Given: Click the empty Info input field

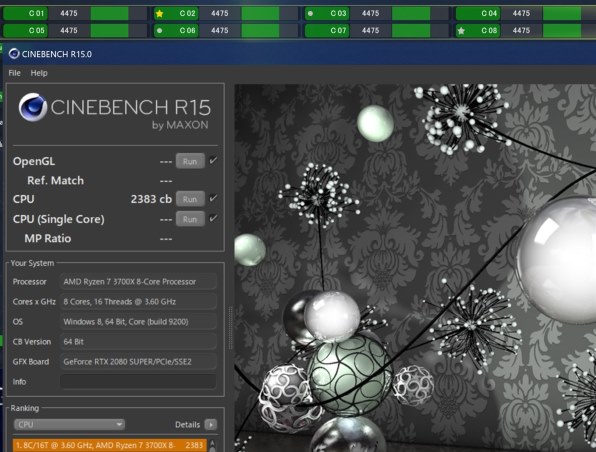Looking at the screenshot, I should (x=138, y=381).
